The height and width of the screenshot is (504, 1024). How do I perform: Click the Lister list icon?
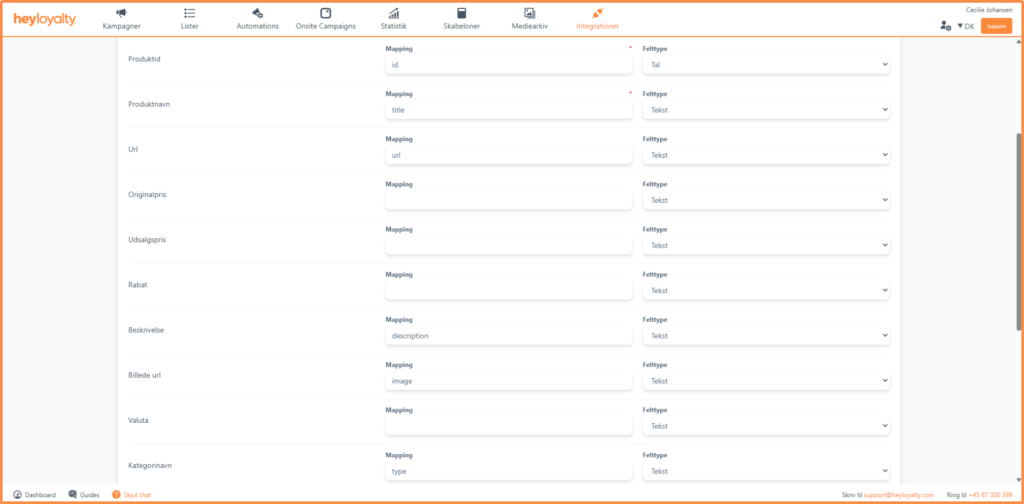tap(189, 13)
